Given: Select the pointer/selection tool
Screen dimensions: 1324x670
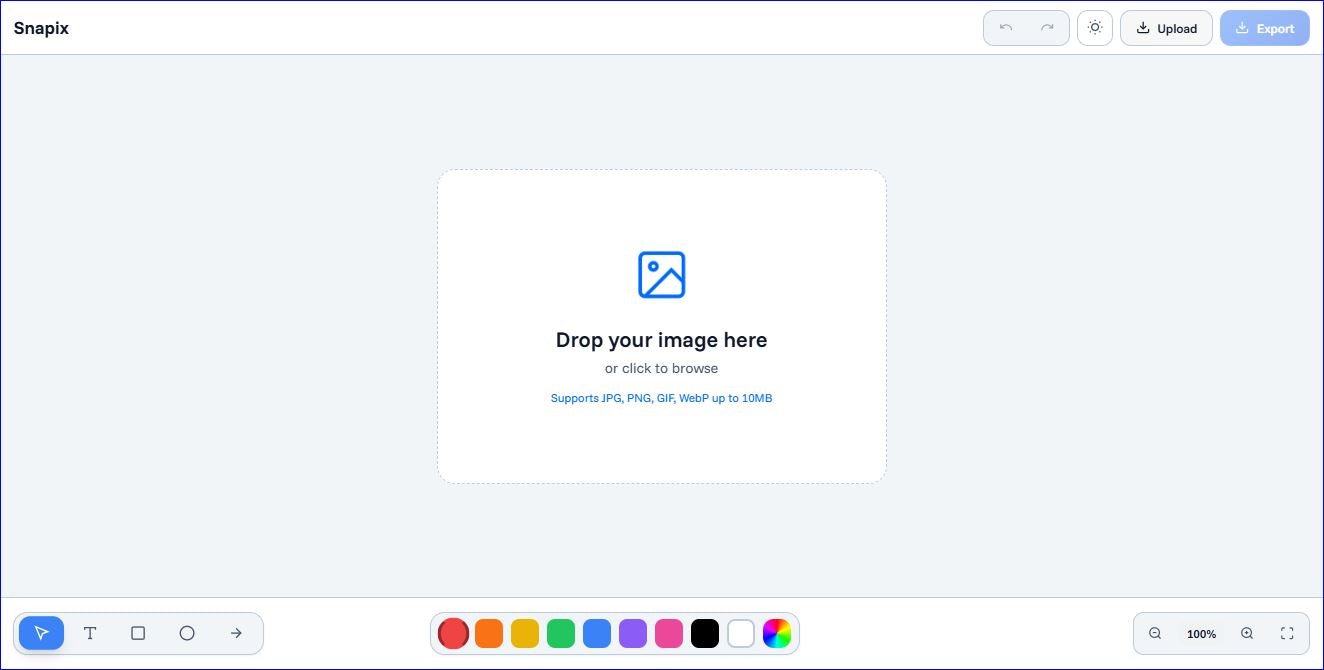Looking at the screenshot, I should (x=41, y=633).
